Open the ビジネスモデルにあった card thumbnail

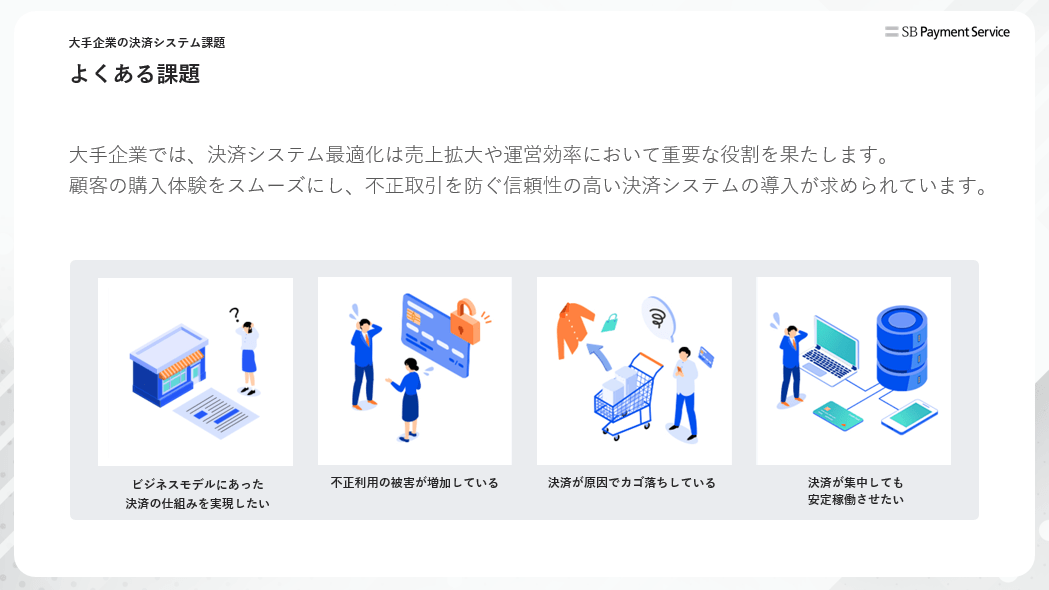point(195,372)
